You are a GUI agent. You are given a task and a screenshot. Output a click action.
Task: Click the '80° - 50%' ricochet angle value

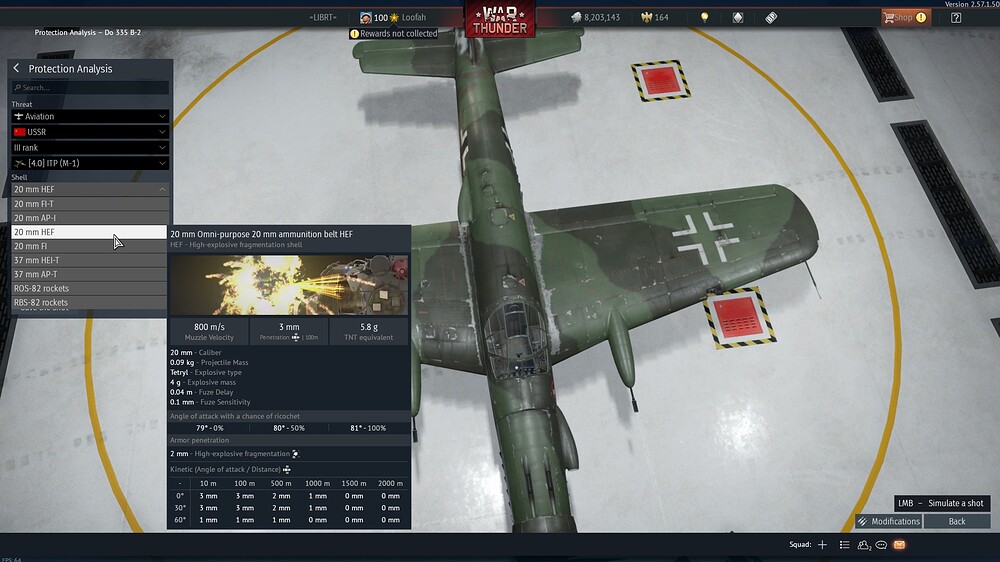click(289, 428)
